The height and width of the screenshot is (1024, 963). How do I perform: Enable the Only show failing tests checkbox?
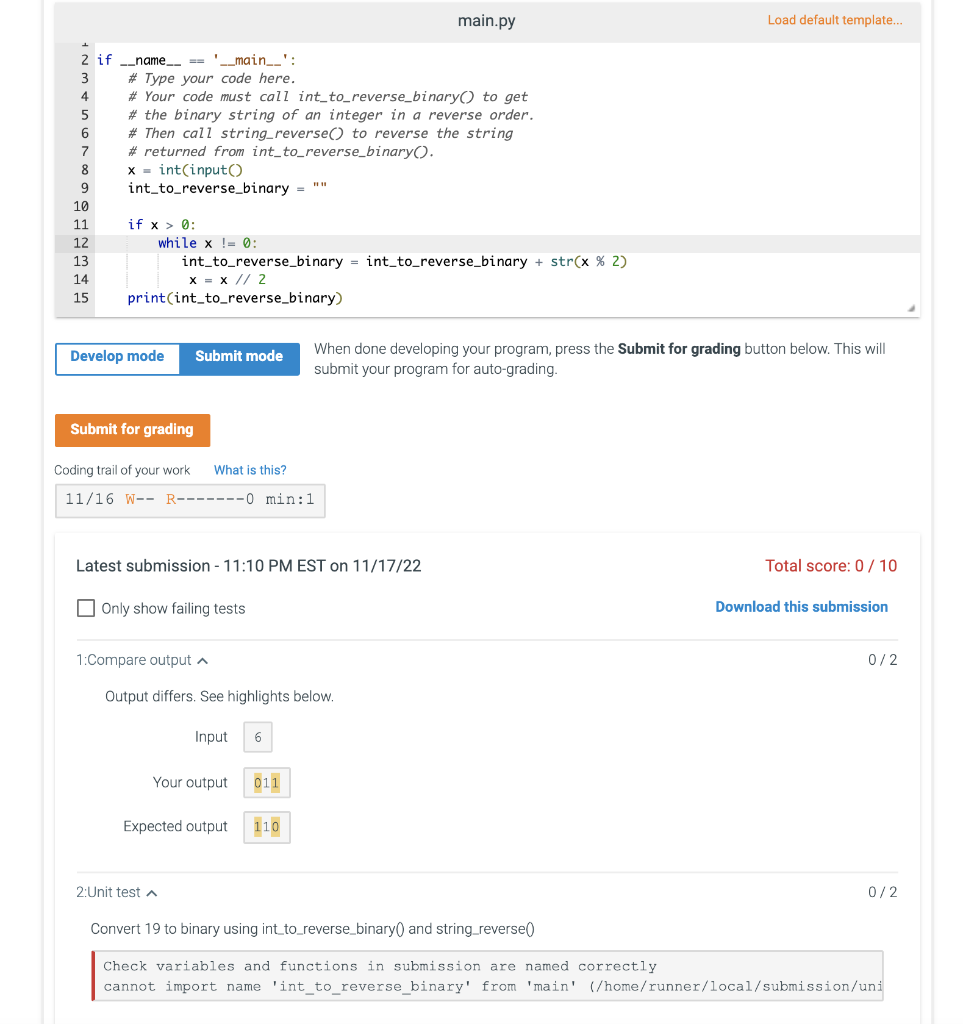pyautogui.click(x=85, y=607)
